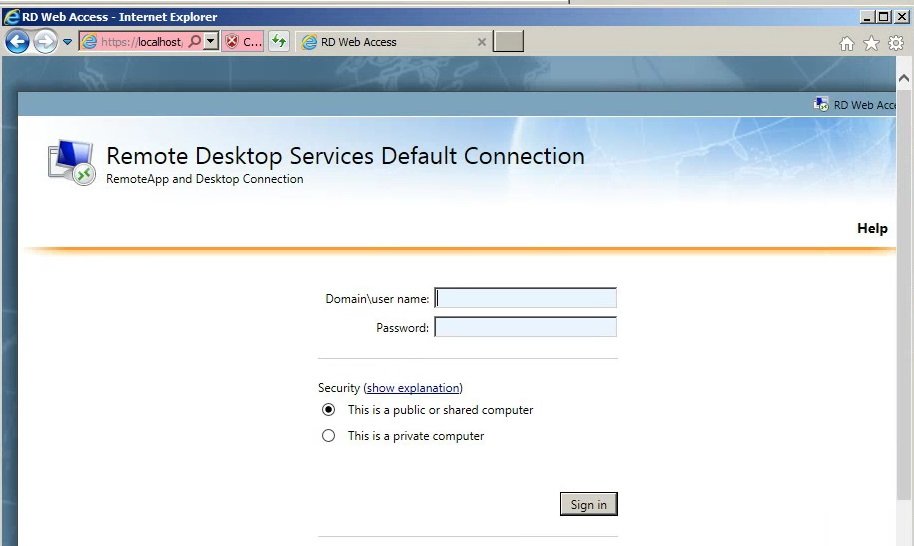Click the search magnifier in address bar
This screenshot has height=546, width=914.
[x=195, y=41]
